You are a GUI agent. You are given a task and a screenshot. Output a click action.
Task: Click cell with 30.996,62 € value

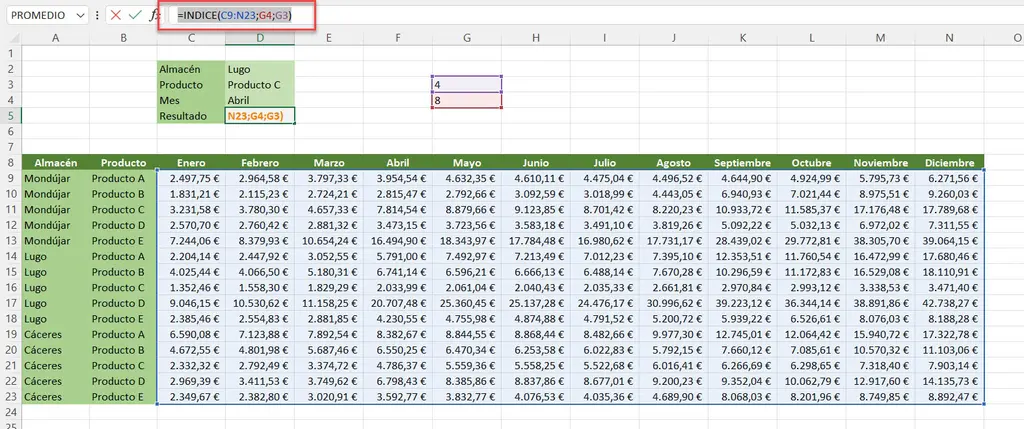(673, 303)
